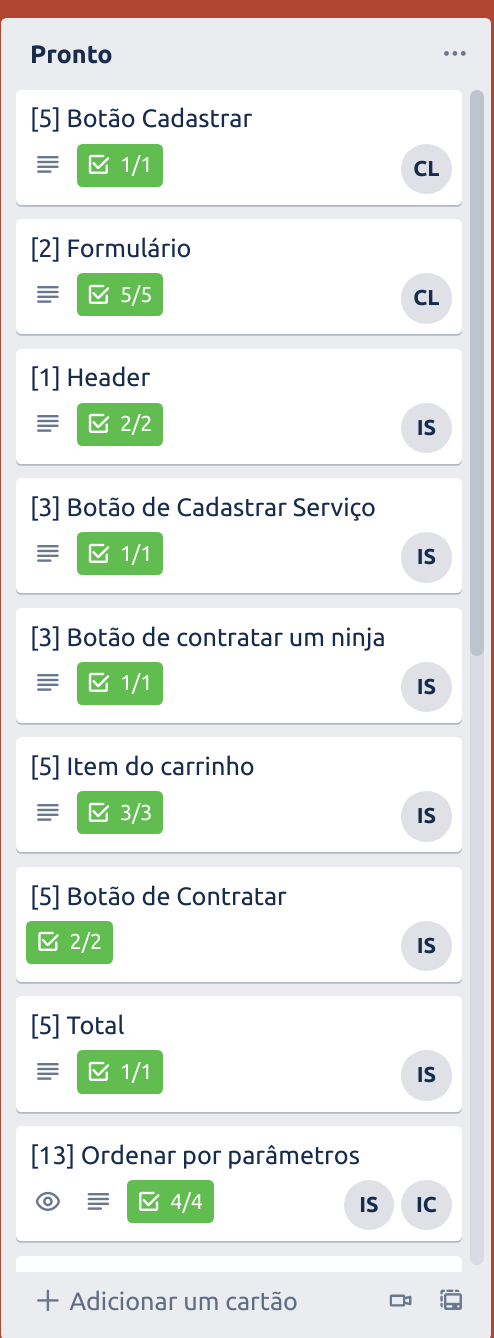Screen dimensions: 494x1338
Task: Click the list's vertical scrollbar
Action: click(477, 370)
